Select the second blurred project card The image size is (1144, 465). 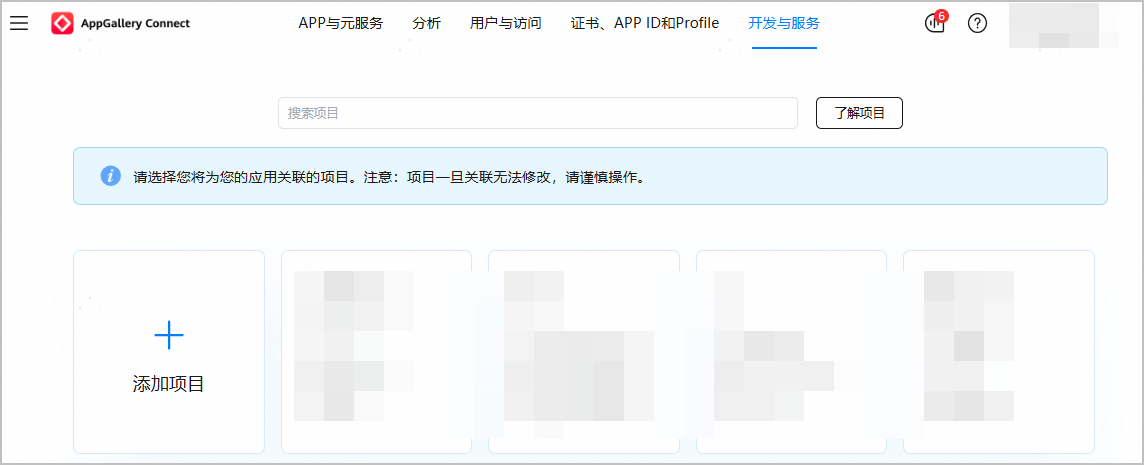pyautogui.click(x=583, y=351)
